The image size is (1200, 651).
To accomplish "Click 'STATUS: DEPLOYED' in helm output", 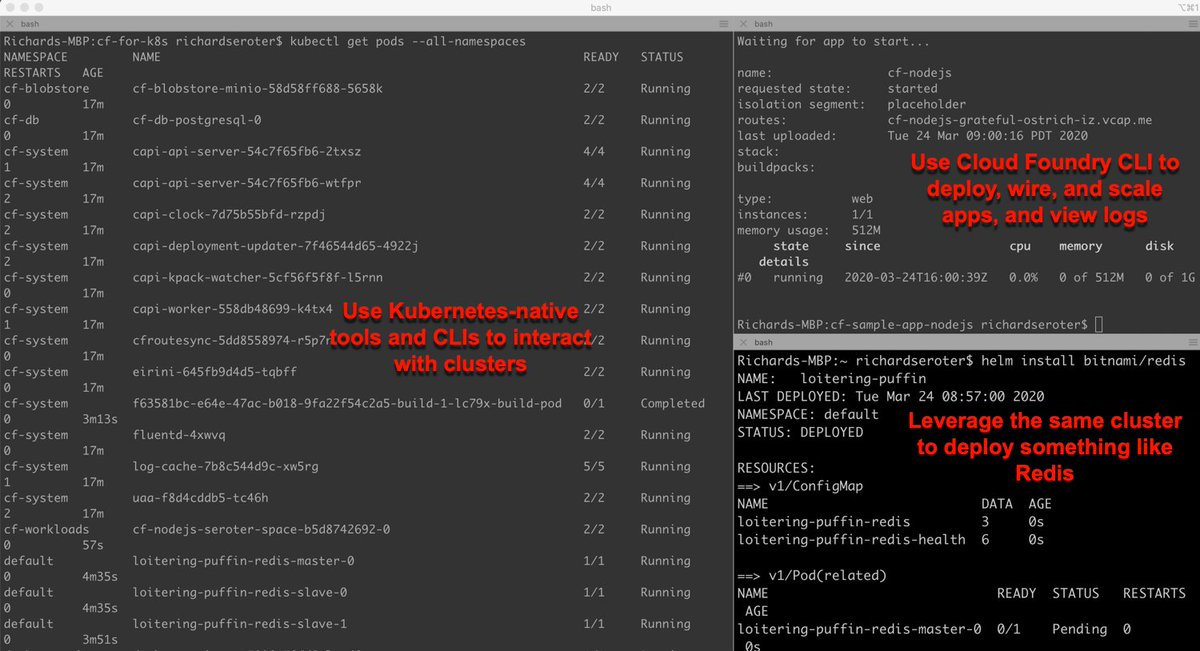I will point(800,432).
